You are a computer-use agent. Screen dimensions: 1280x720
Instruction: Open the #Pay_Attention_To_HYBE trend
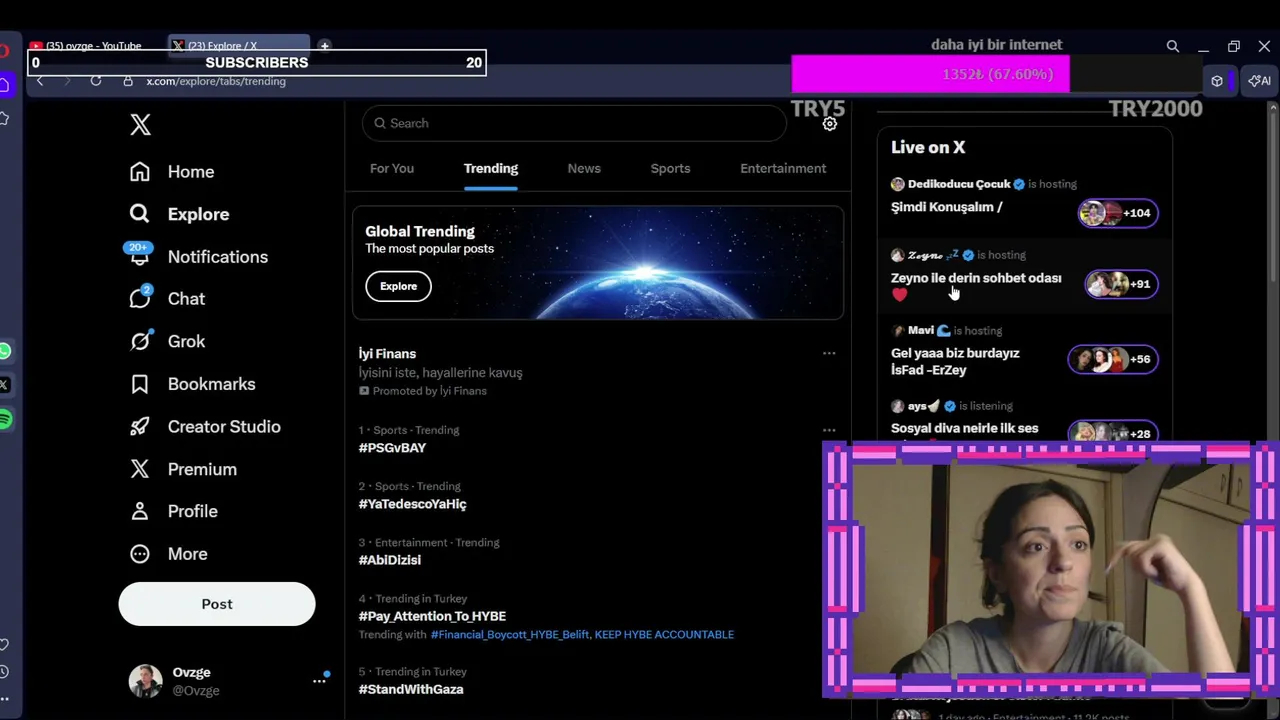432,616
